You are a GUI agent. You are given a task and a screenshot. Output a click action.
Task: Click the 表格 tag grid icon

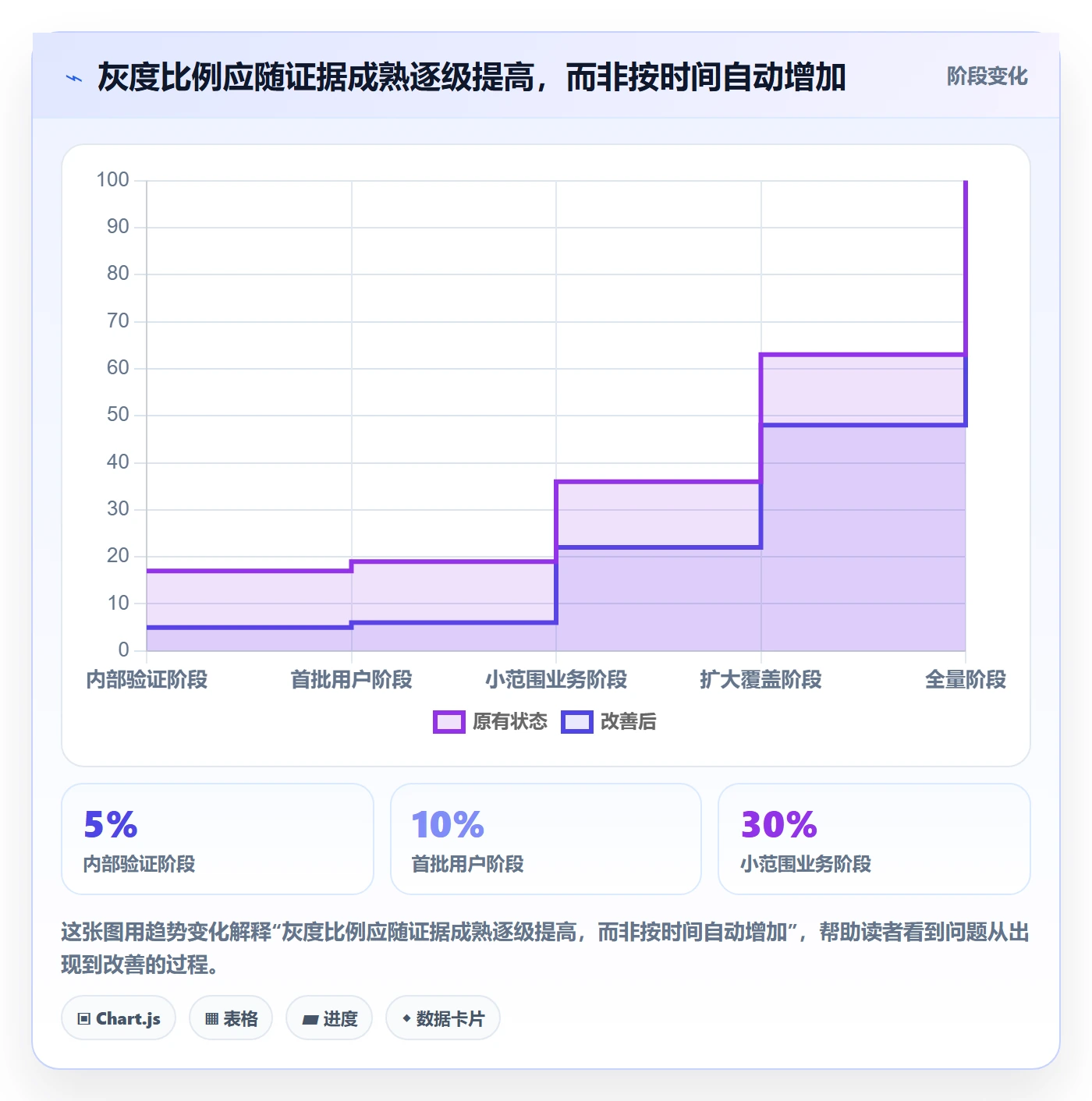[x=211, y=1019]
